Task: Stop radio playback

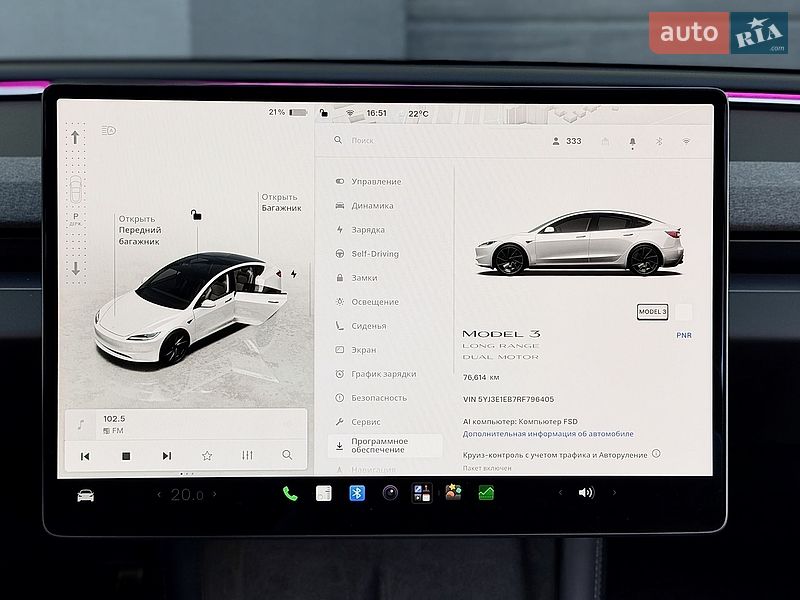Action: coord(126,456)
